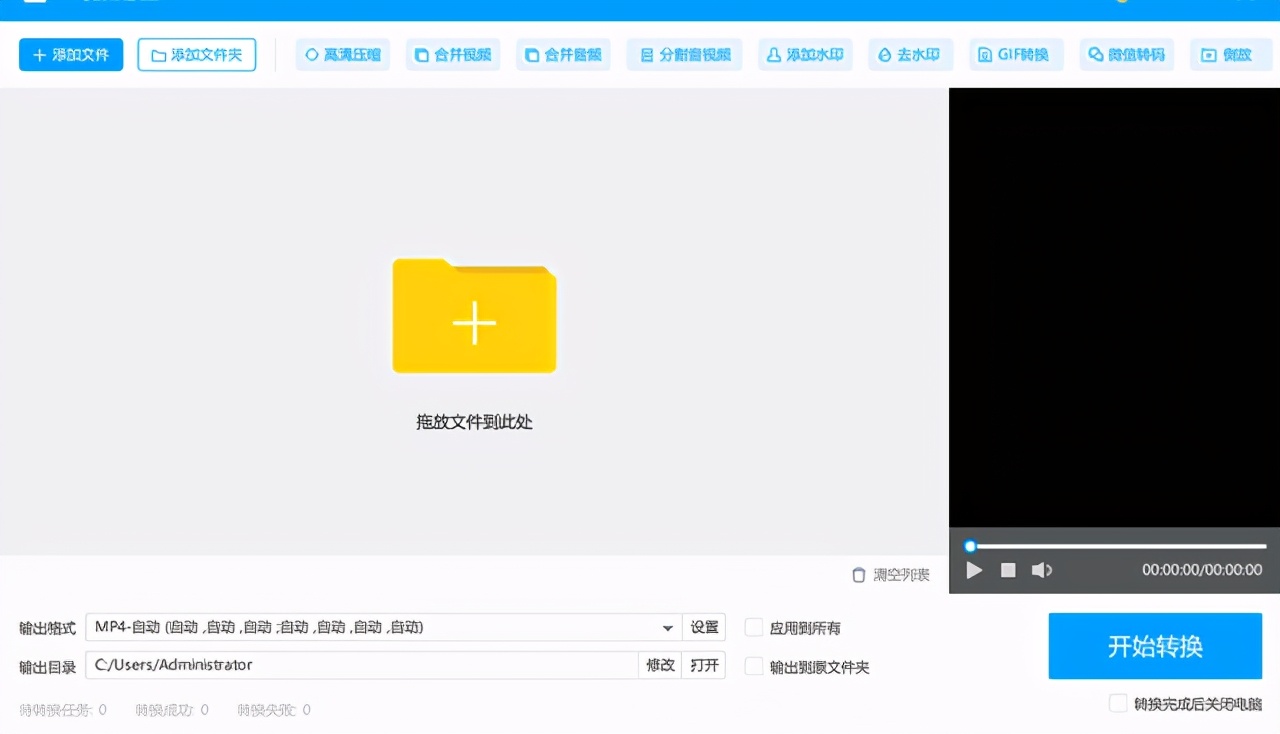1280x734 pixels.
Task: Open the GIF转换 conversion tool
Action: pyautogui.click(x=1016, y=55)
